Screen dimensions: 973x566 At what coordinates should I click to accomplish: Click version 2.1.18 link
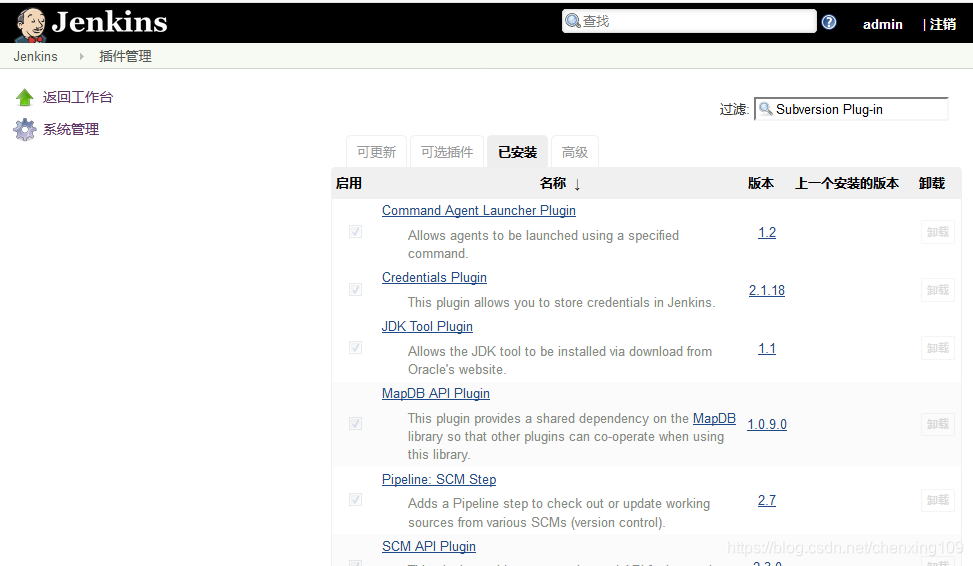[766, 290]
